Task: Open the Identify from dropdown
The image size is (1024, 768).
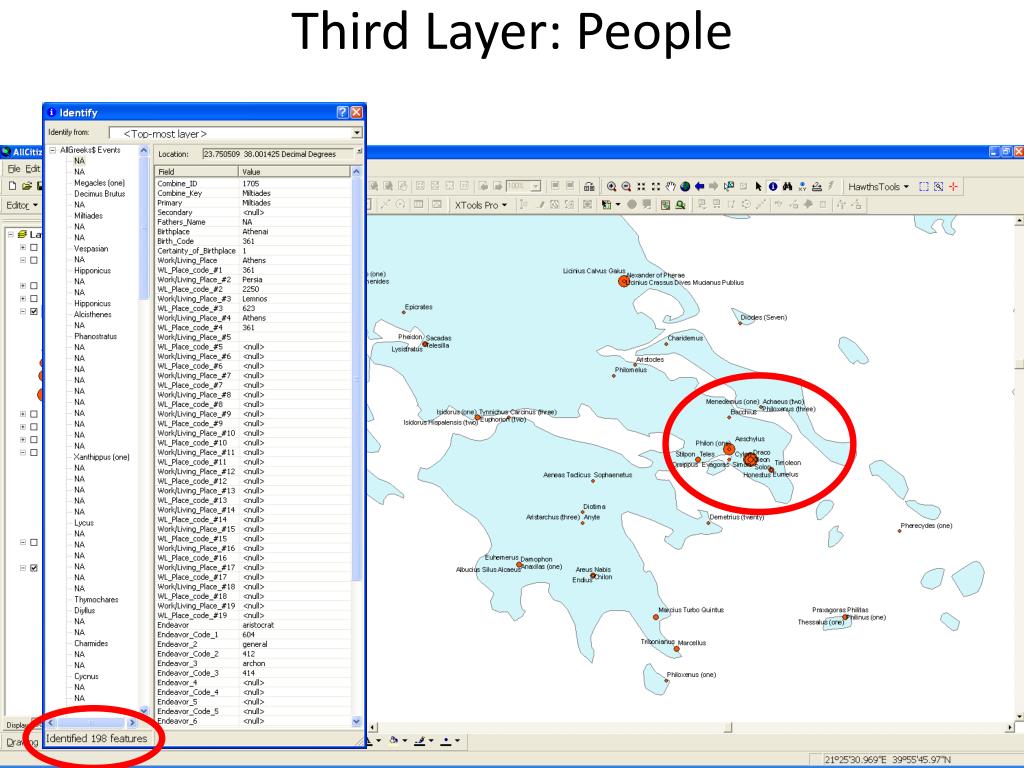Action: tap(357, 133)
